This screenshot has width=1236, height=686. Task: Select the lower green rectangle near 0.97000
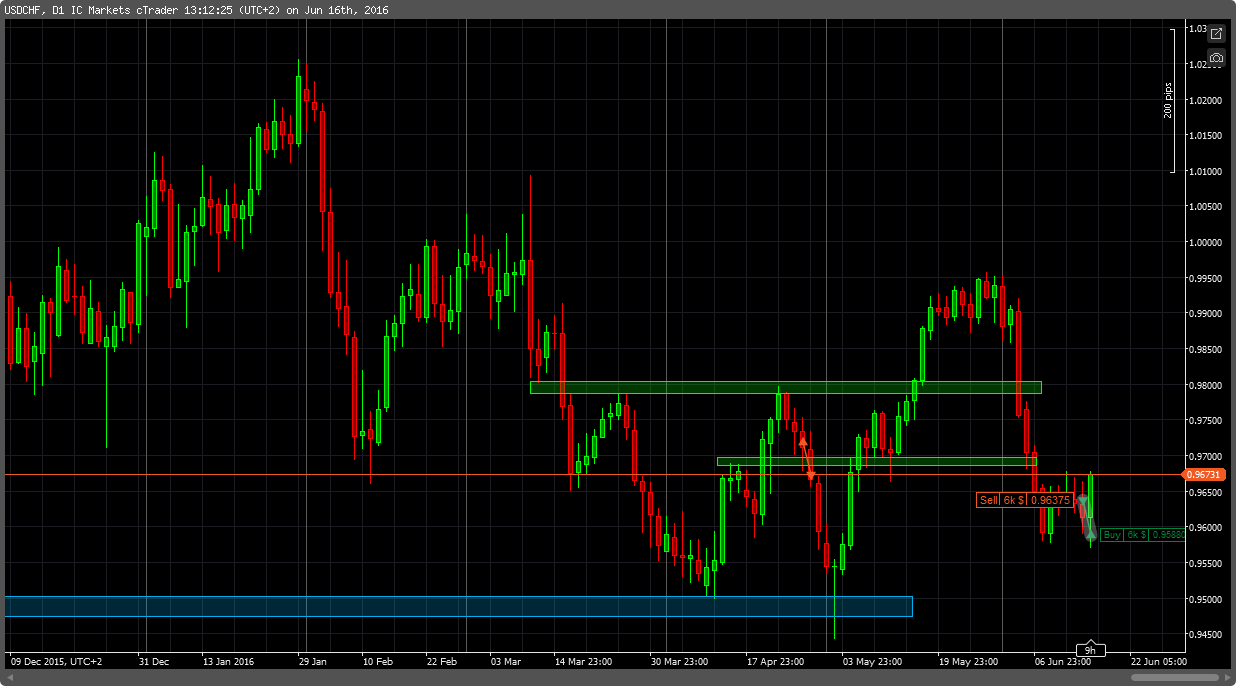point(876,461)
